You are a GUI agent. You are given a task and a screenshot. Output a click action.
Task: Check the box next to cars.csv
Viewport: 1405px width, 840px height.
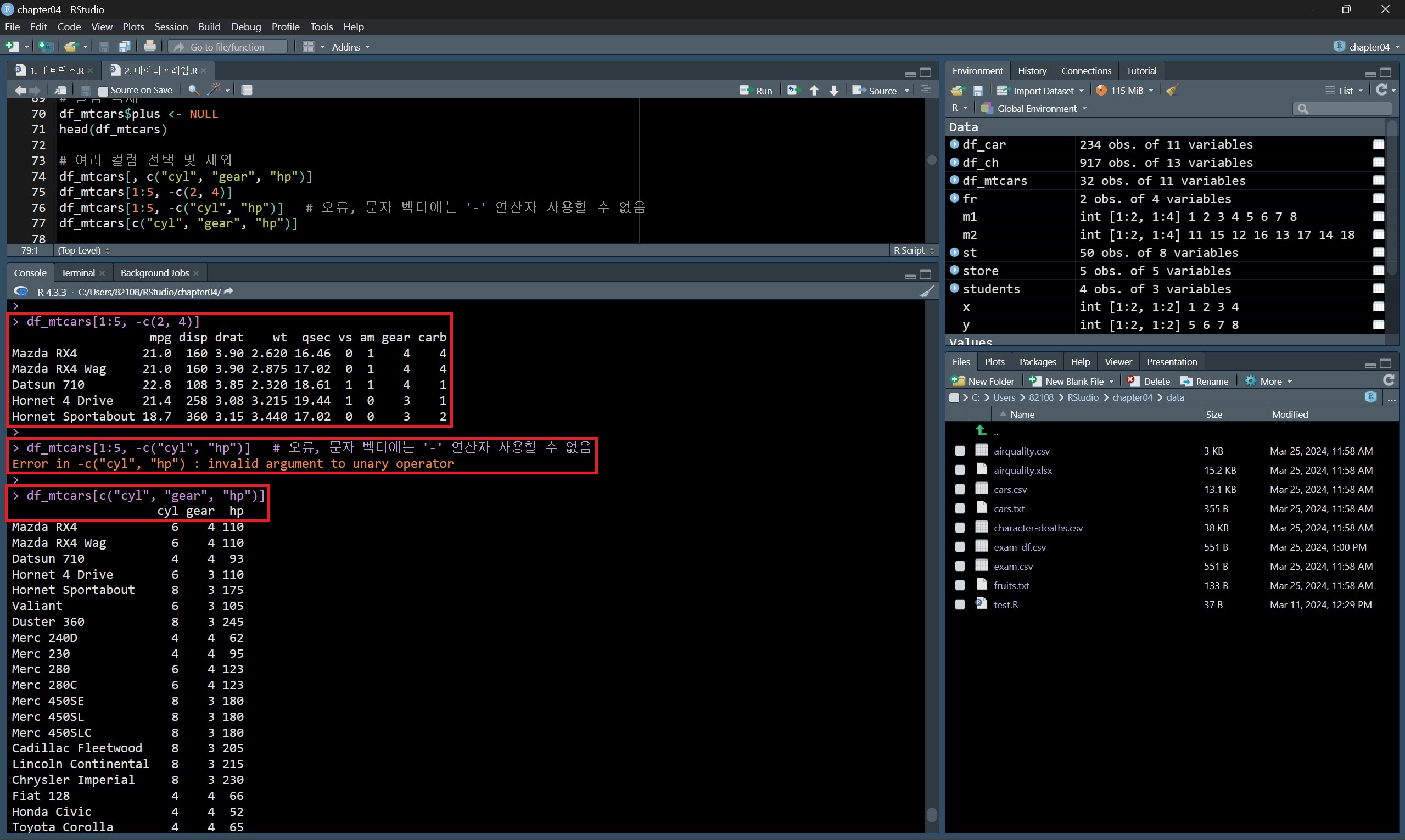tap(960, 489)
